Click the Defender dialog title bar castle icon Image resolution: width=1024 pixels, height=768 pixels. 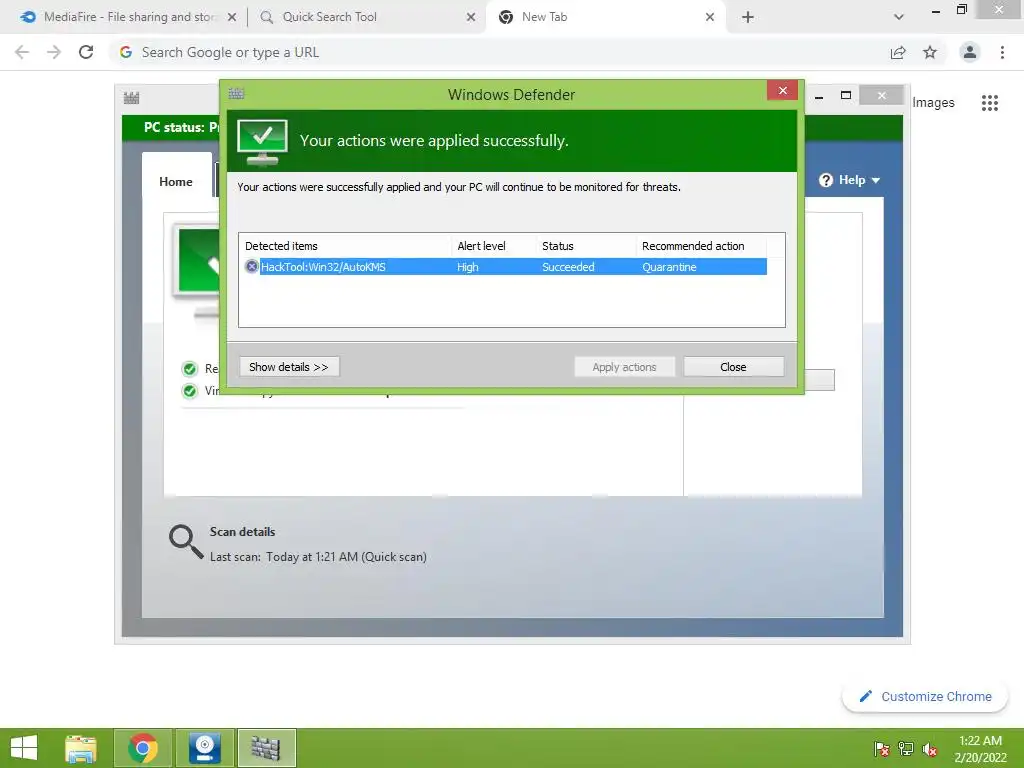(236, 94)
